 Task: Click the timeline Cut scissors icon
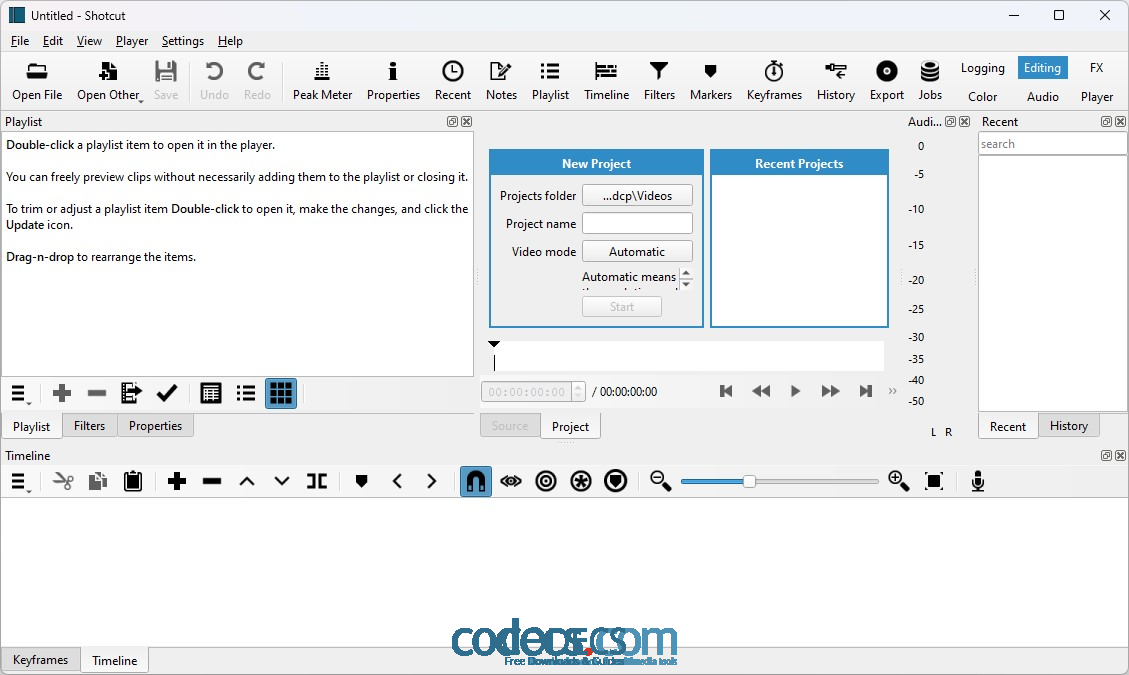click(x=63, y=481)
